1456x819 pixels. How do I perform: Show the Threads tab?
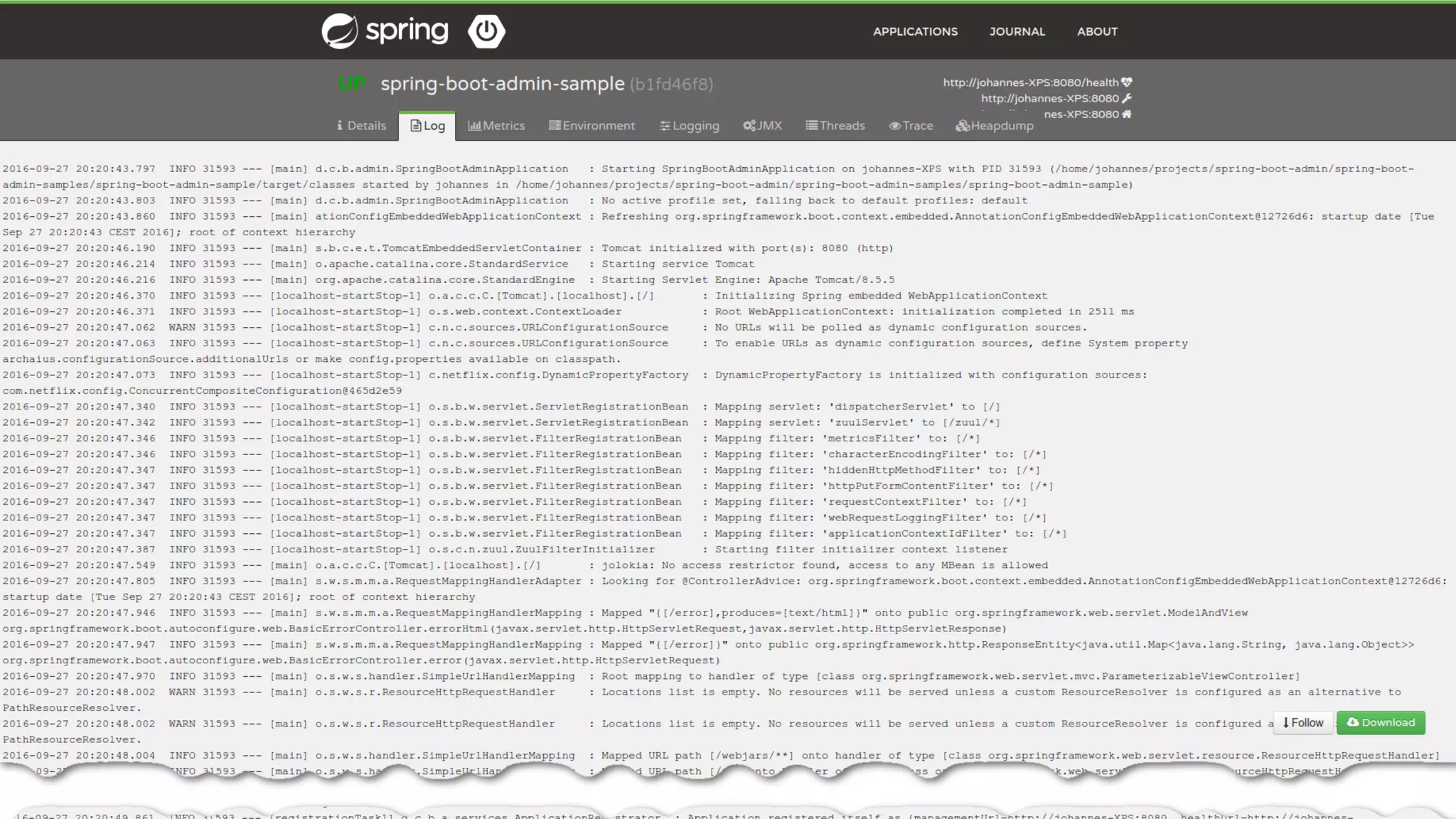click(835, 126)
